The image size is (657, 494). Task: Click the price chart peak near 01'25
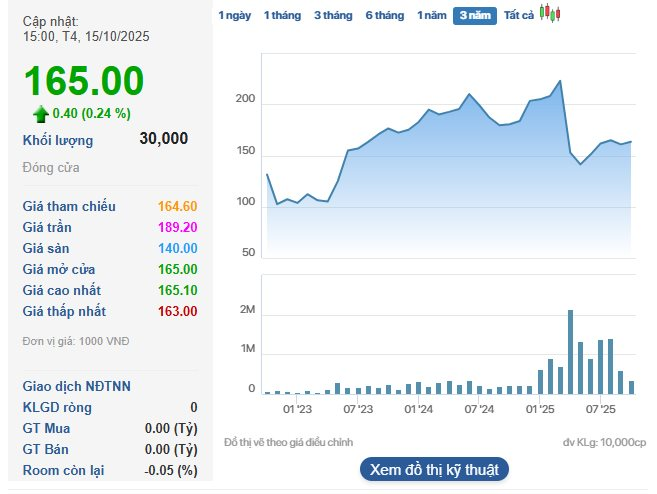pos(560,81)
